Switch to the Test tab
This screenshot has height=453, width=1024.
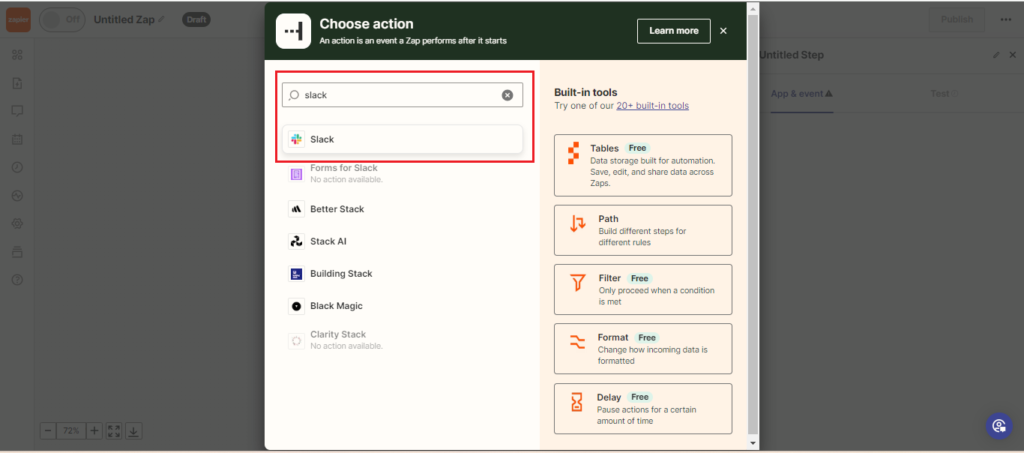(944, 93)
